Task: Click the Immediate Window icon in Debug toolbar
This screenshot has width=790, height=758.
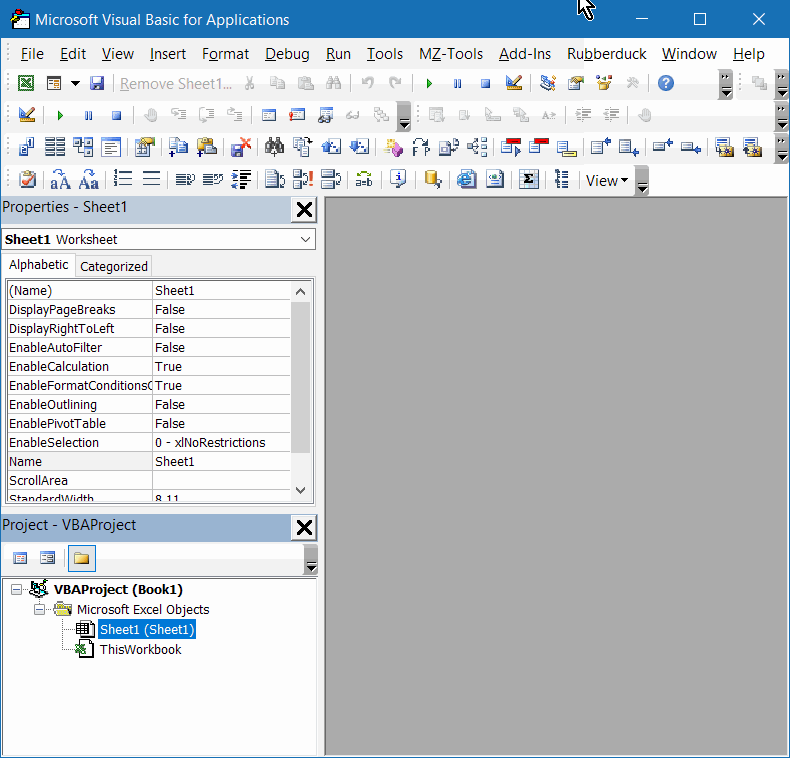Action: [x=297, y=115]
